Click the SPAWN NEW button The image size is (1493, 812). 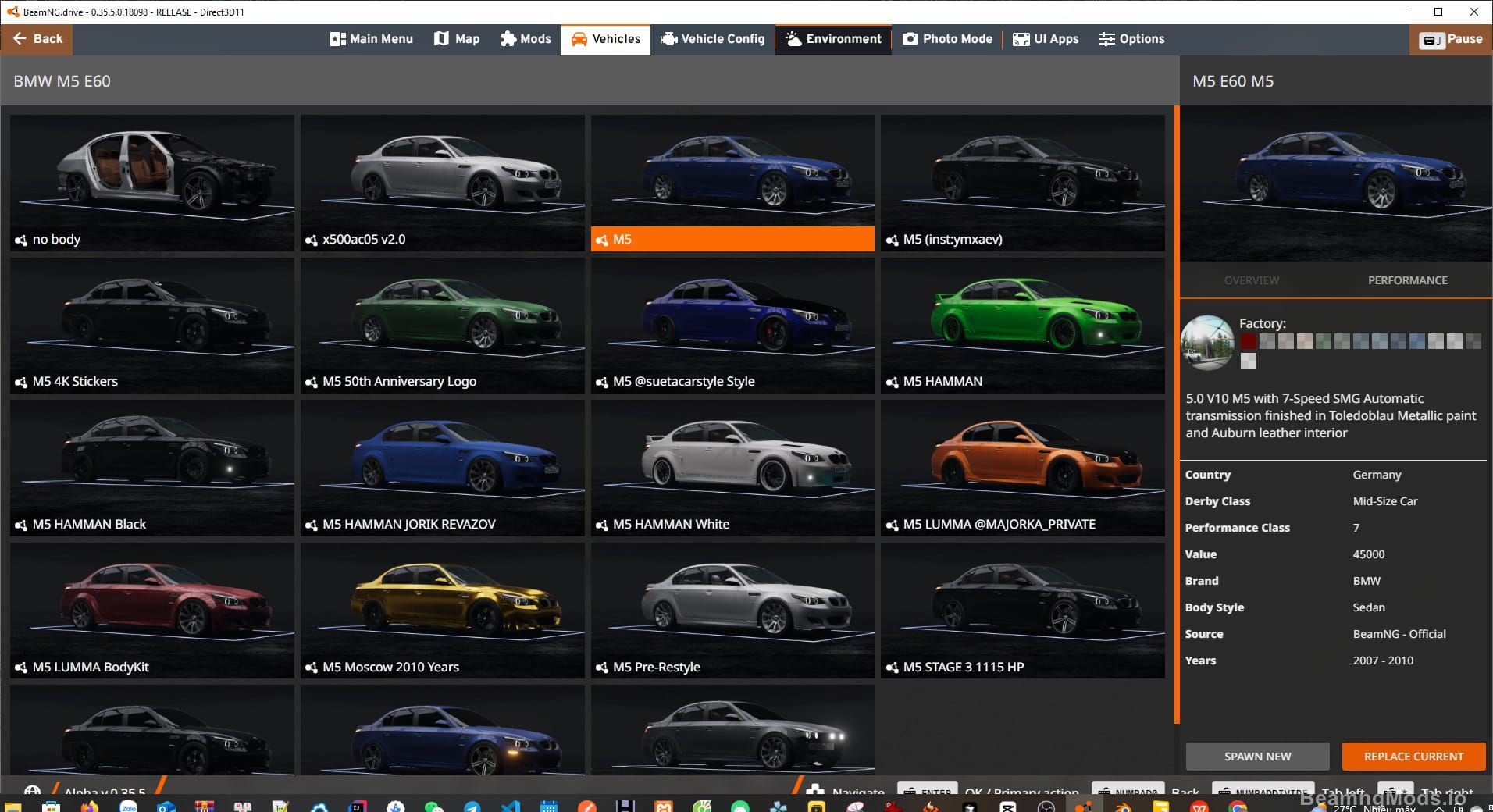[x=1257, y=757]
